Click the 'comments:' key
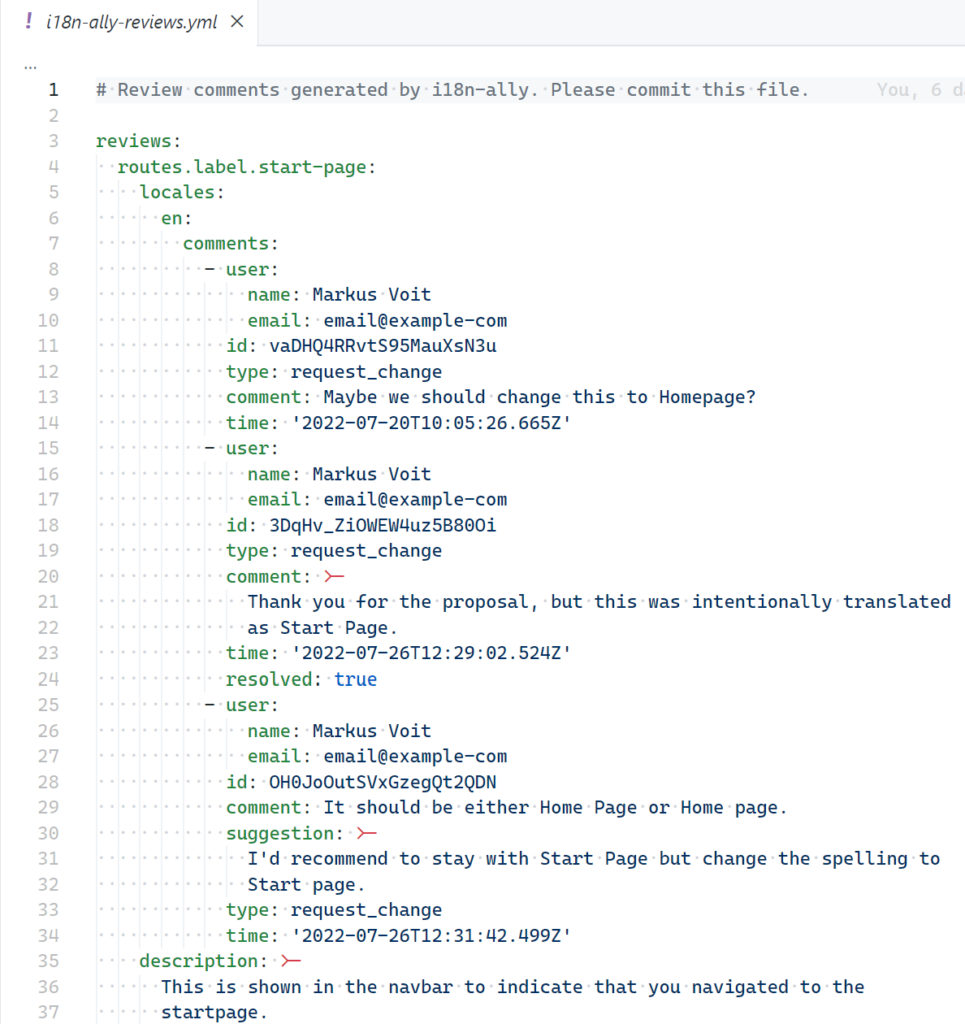 (x=230, y=244)
